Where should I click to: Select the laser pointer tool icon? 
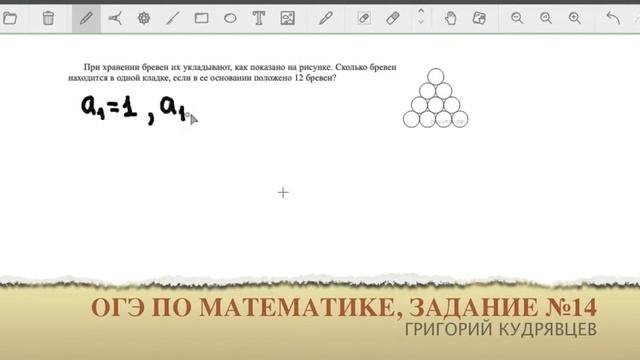coord(115,18)
